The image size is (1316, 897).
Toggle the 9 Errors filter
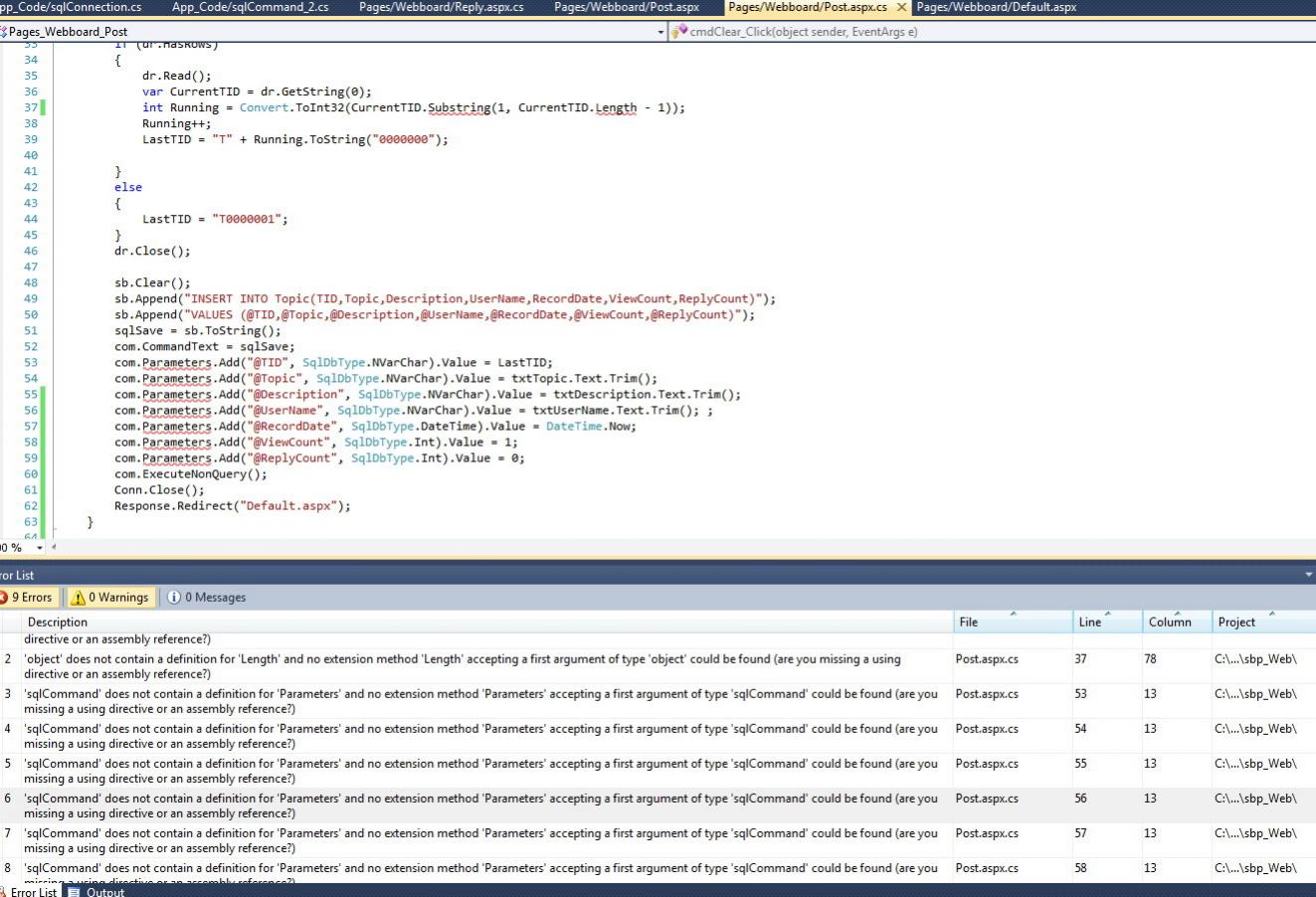pos(27,597)
